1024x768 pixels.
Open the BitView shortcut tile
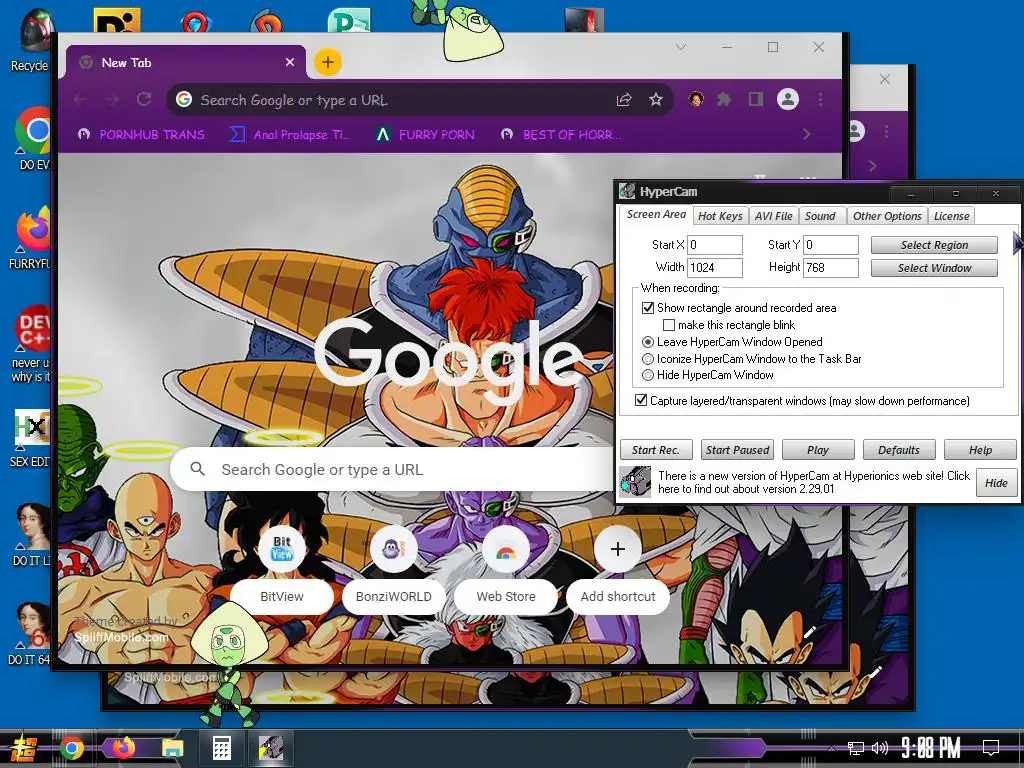pyautogui.click(x=281, y=566)
